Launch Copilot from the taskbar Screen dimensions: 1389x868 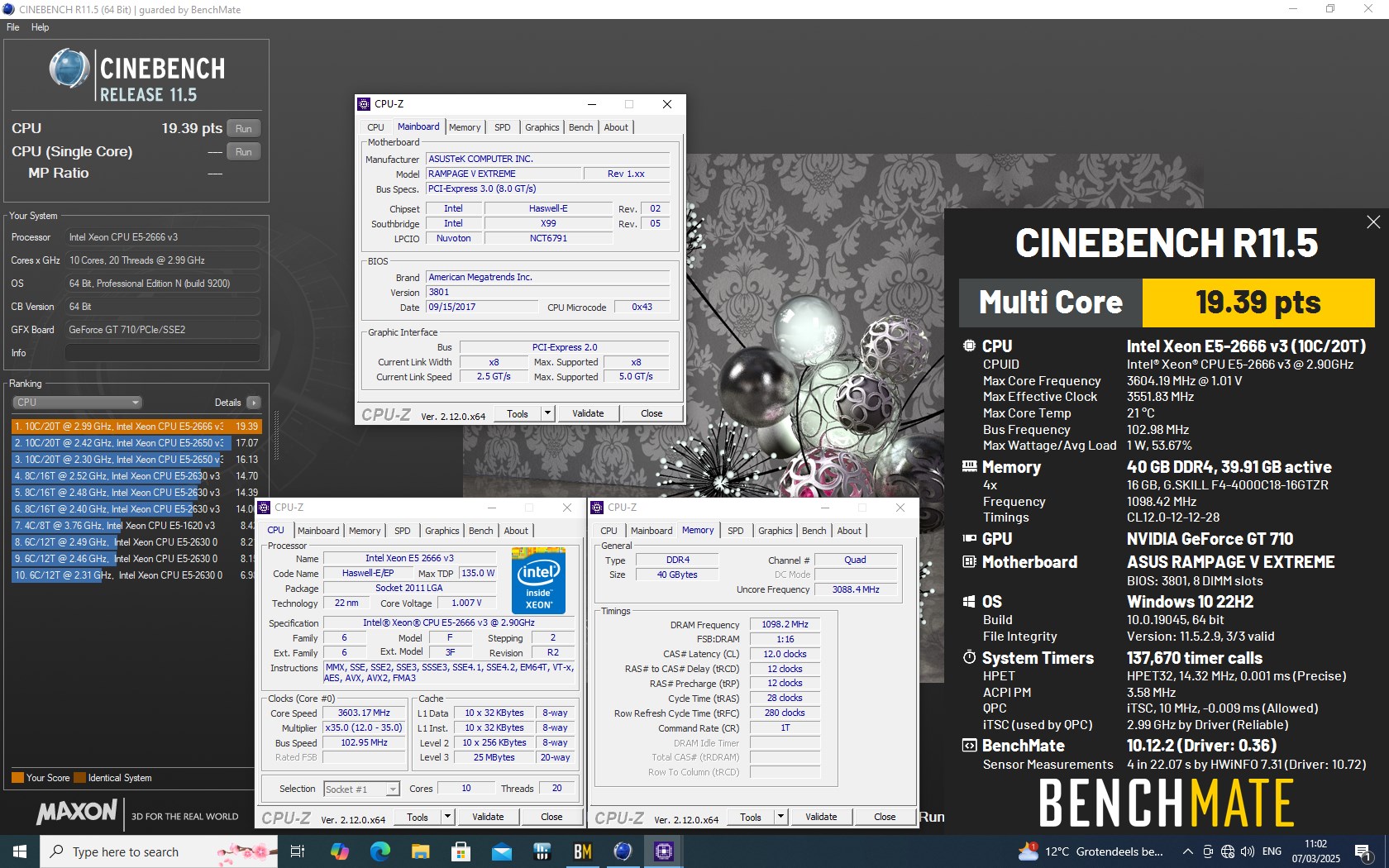point(340,851)
